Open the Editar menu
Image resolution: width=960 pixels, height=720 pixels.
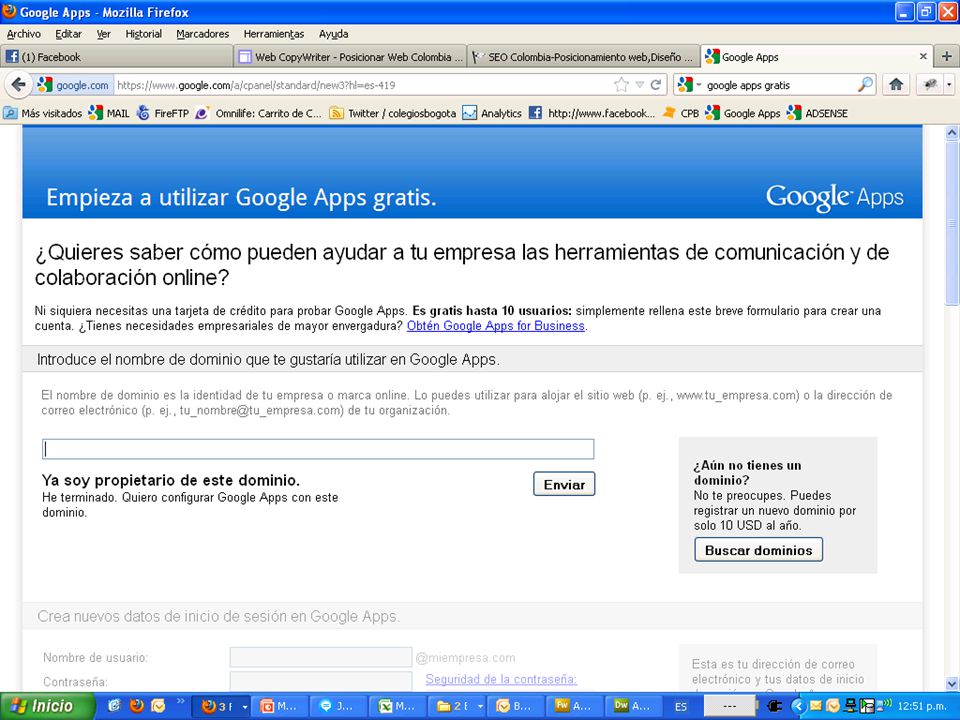point(68,34)
